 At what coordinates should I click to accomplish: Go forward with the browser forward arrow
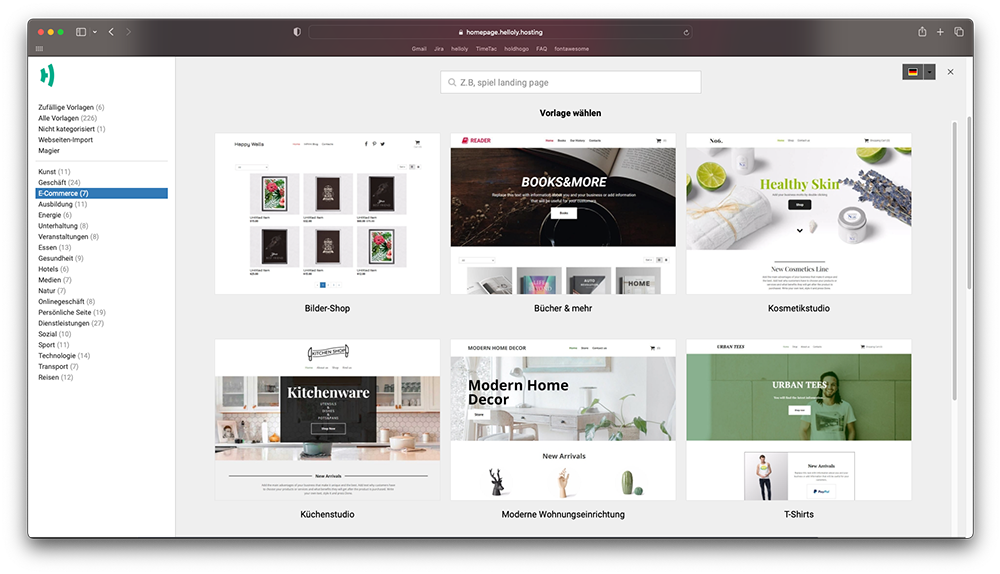128,31
